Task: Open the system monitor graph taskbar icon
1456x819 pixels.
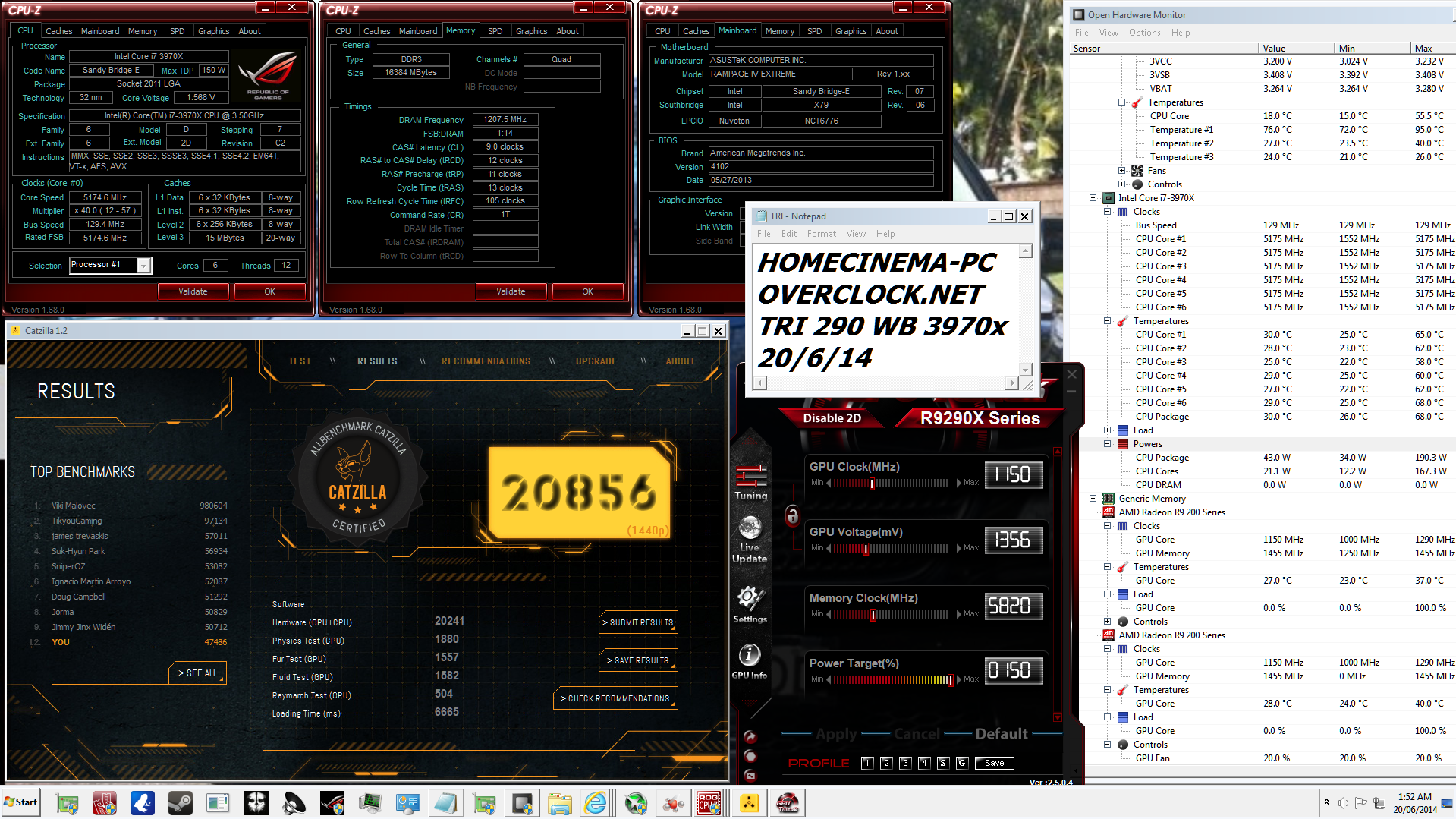Action: 370,803
